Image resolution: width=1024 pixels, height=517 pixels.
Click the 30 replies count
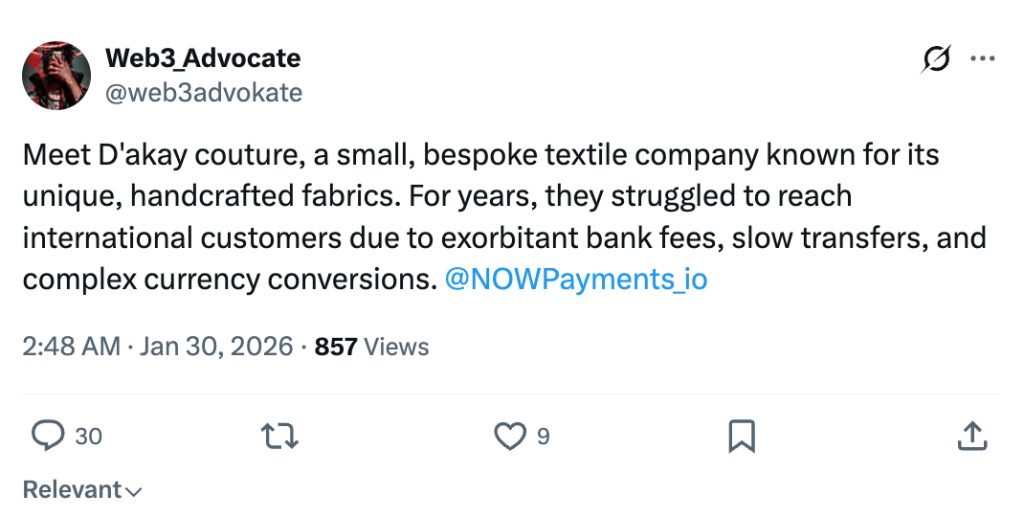tap(89, 437)
